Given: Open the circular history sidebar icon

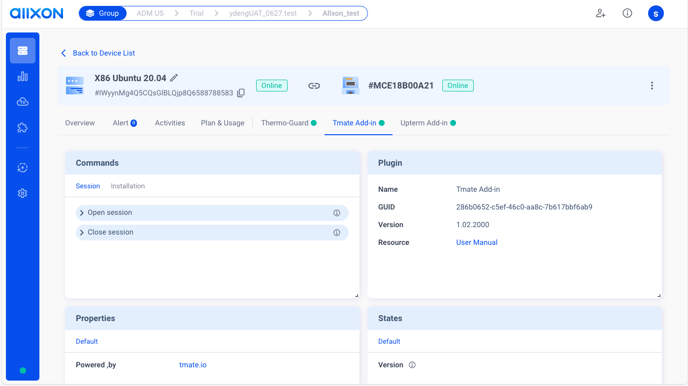Looking at the screenshot, I should pos(22,168).
